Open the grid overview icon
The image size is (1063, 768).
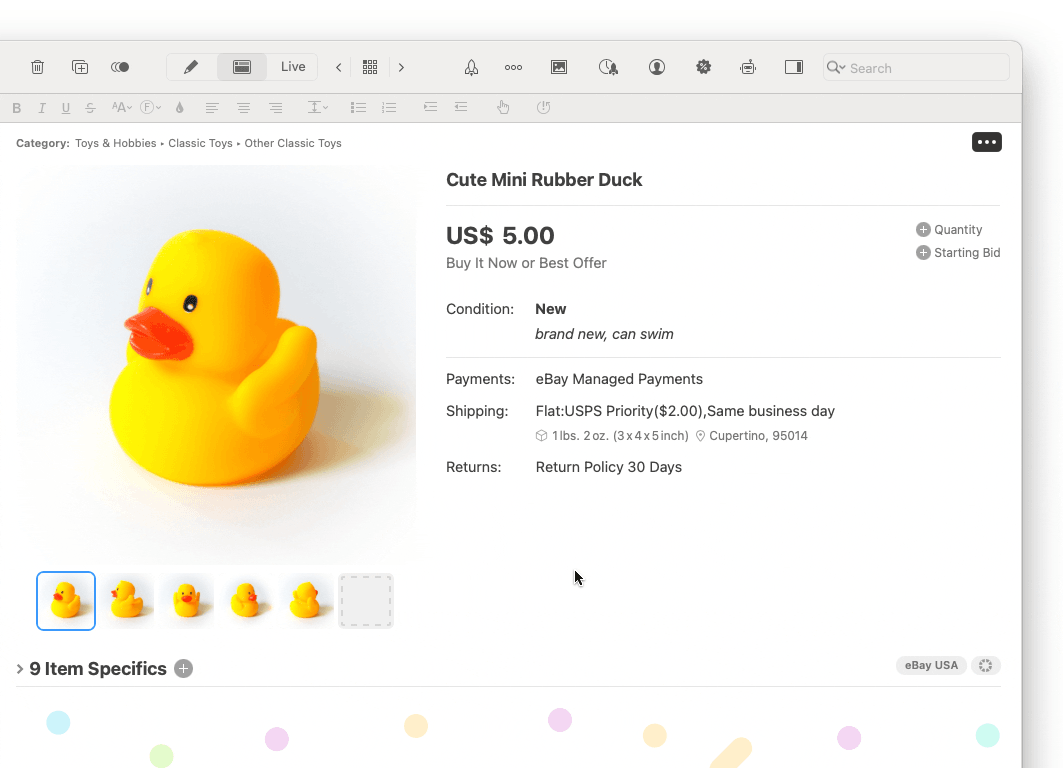coord(370,67)
